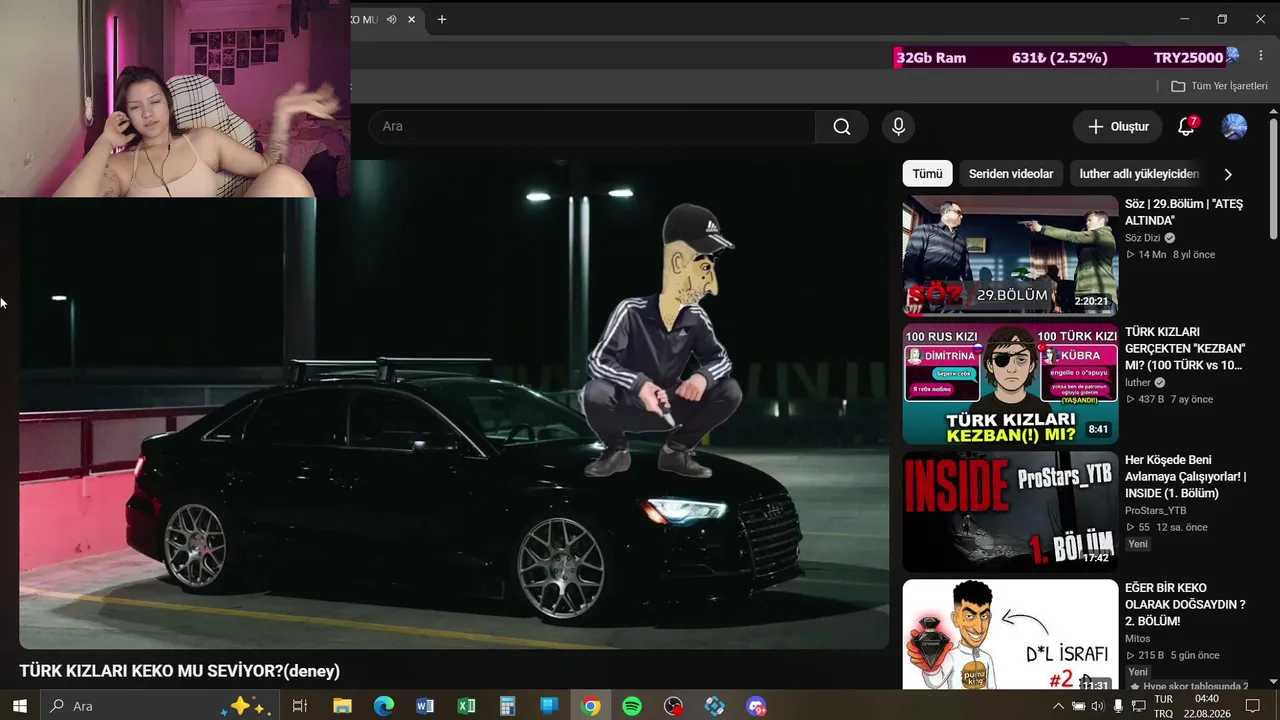Select the Tümü filter chip

(x=927, y=174)
